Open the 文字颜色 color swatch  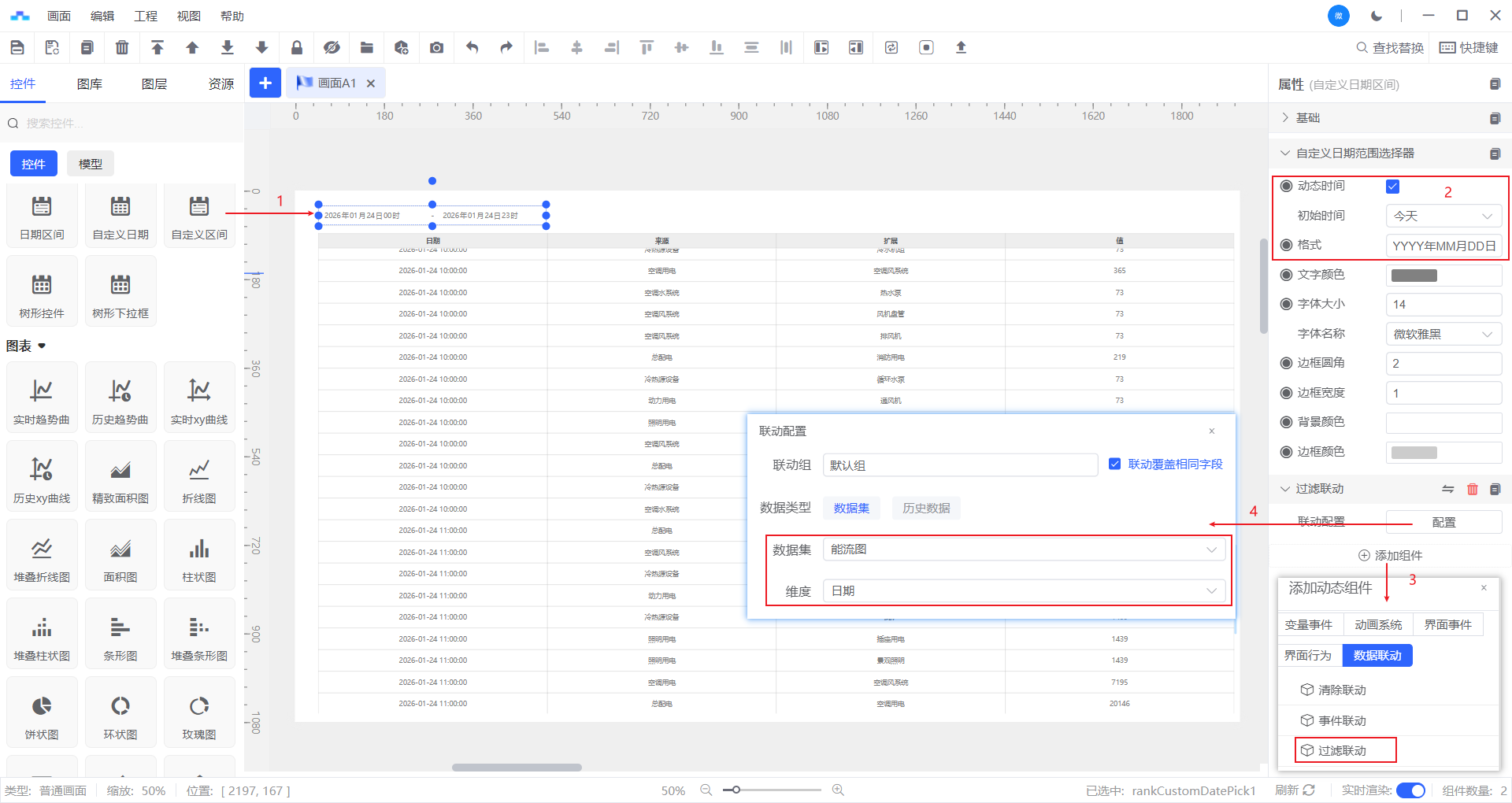click(1414, 276)
